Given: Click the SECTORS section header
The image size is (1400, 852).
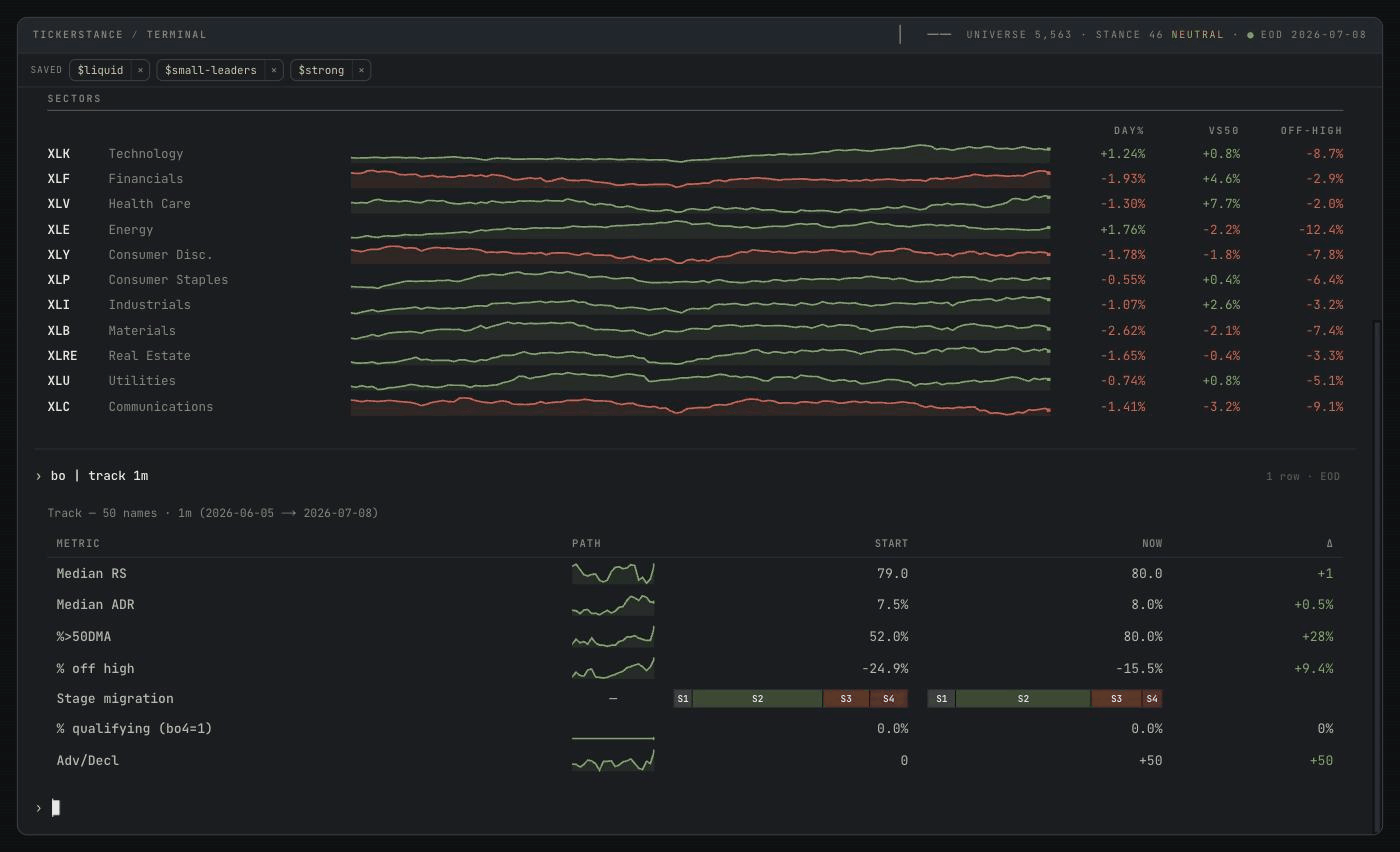Looking at the screenshot, I should point(74,99).
